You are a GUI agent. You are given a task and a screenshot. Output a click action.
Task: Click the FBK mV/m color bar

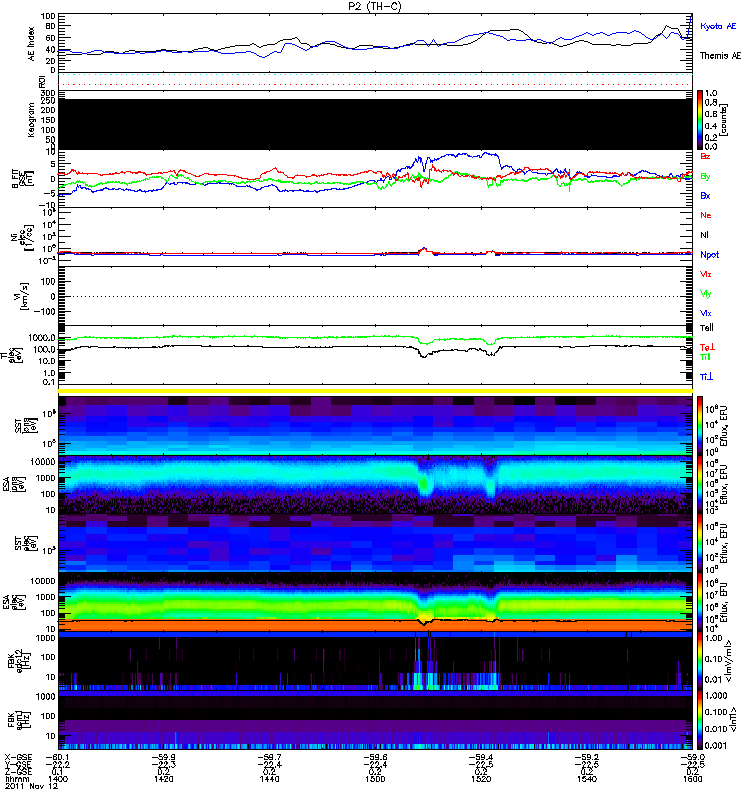point(701,661)
